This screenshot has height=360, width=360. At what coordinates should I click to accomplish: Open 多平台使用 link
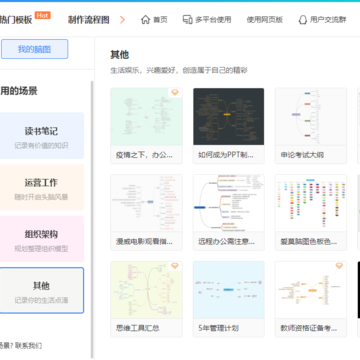213,20
